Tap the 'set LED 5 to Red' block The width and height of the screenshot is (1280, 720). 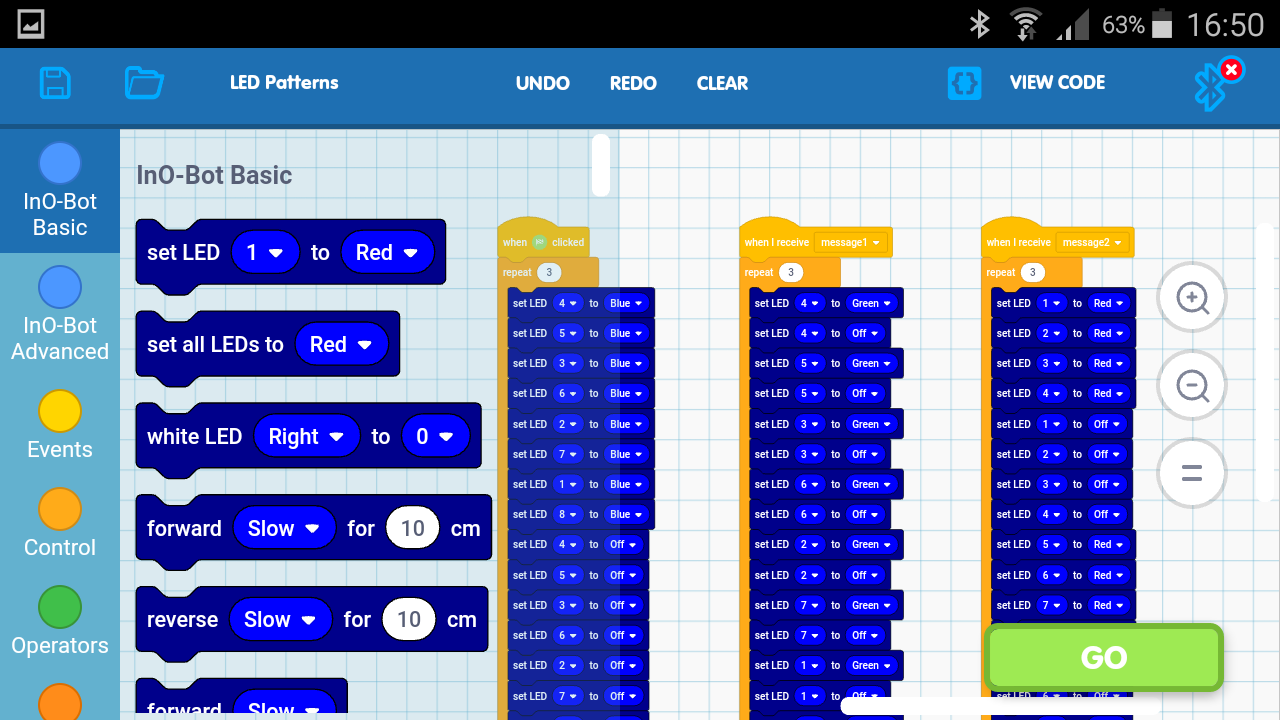point(1064,545)
